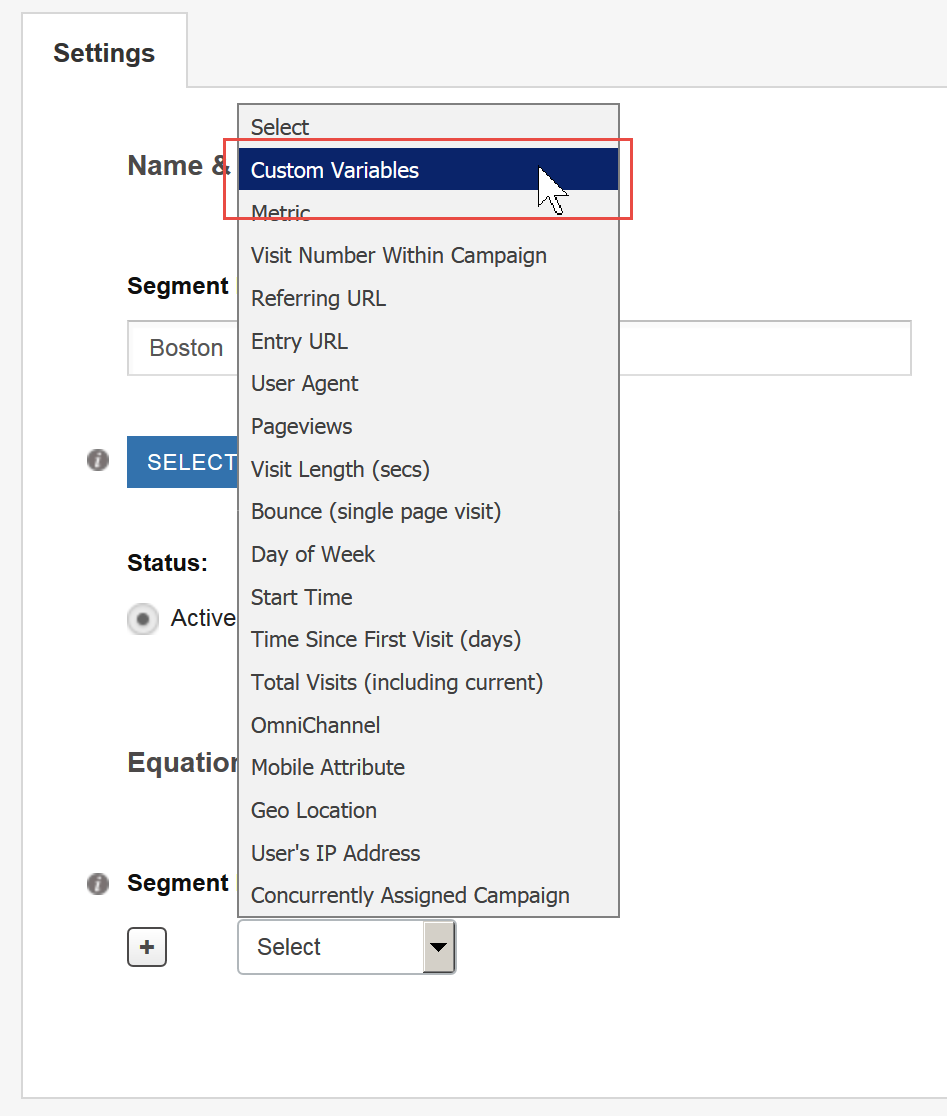This screenshot has height=1116, width=947.
Task: Choose "Metric" in the dropdown list
Action: pos(281,213)
